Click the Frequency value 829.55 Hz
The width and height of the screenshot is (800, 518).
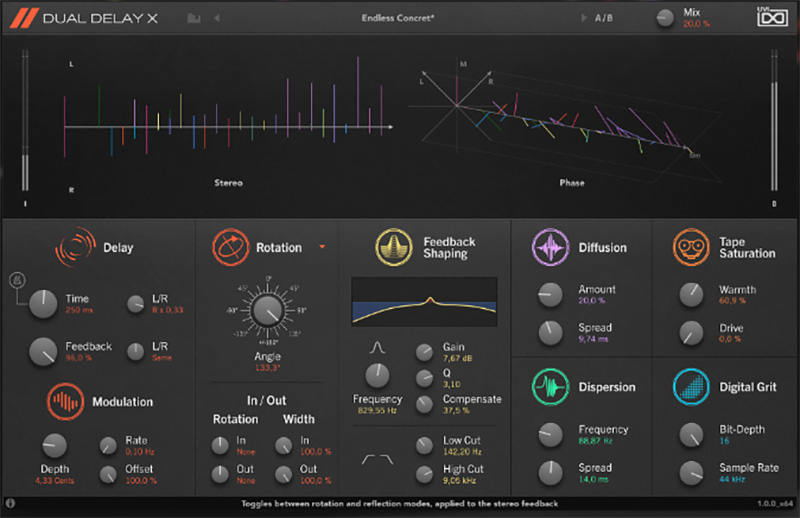[377, 410]
